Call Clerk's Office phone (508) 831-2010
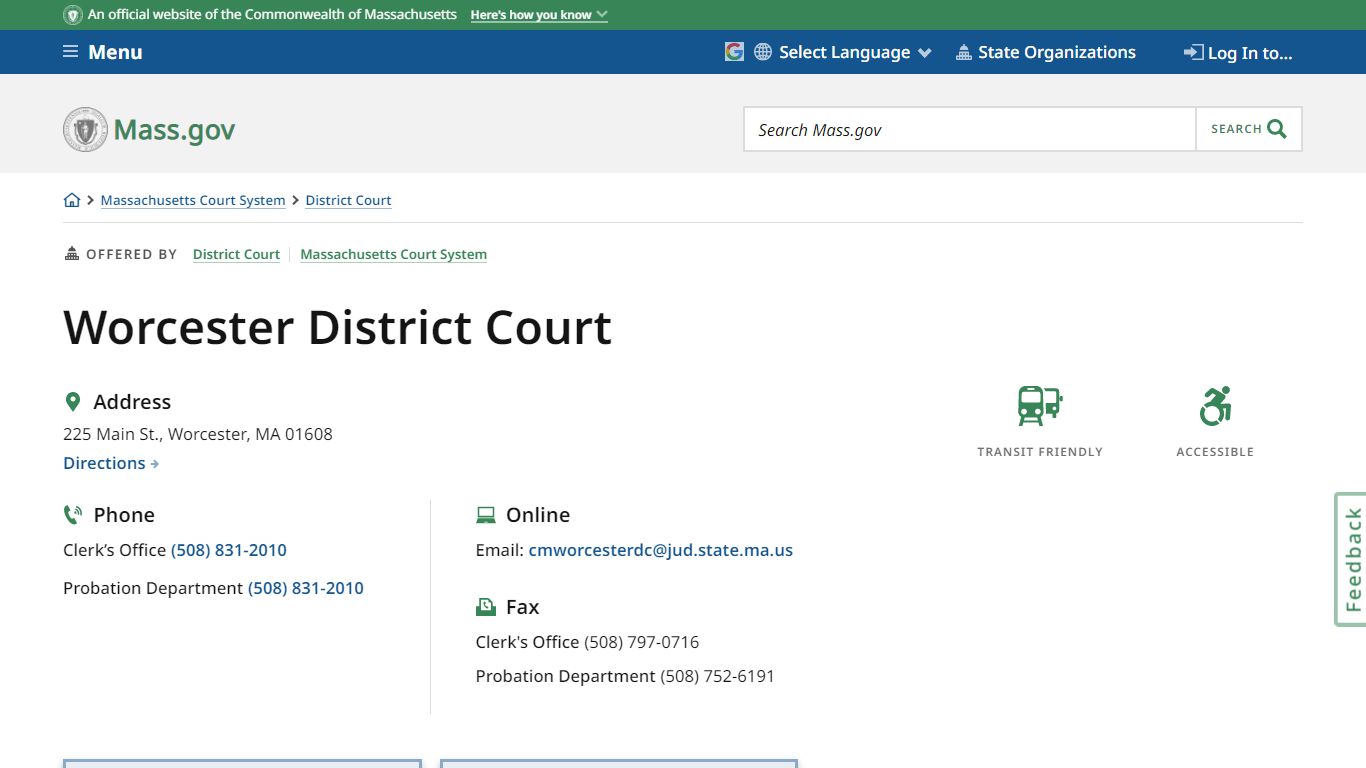Image resolution: width=1366 pixels, height=768 pixels. [229, 550]
